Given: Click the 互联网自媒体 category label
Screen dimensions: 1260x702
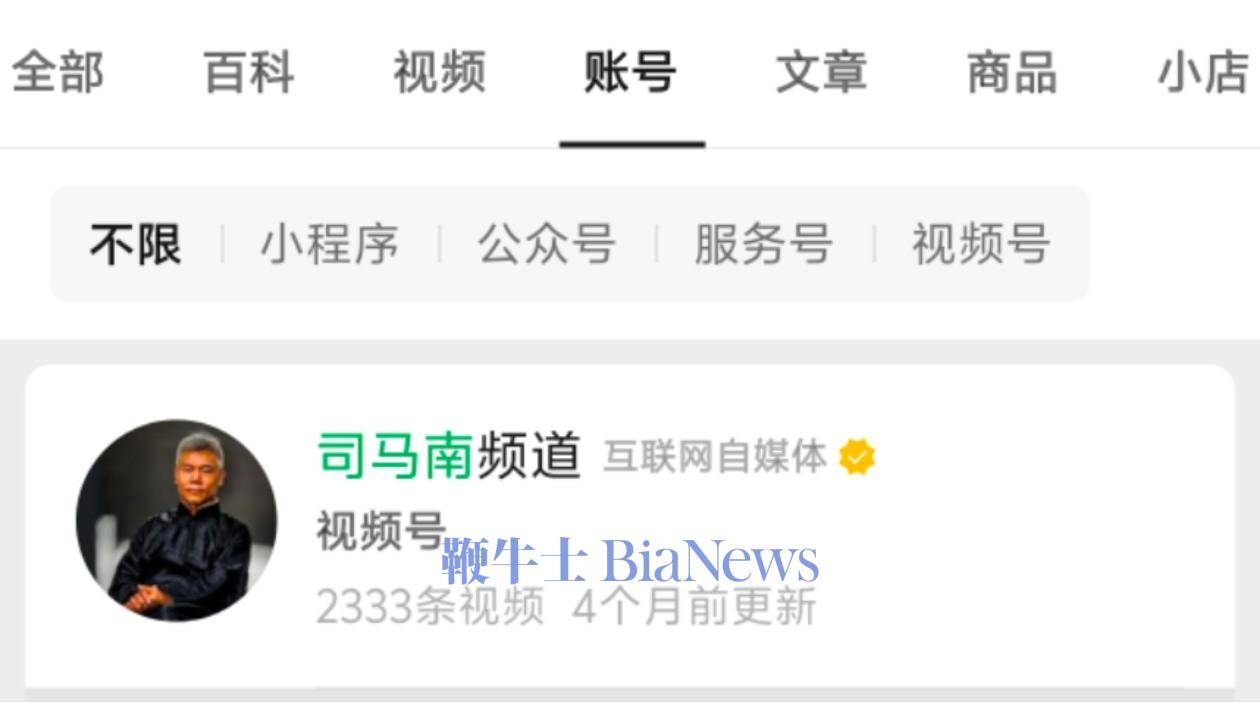Looking at the screenshot, I should coord(715,457).
